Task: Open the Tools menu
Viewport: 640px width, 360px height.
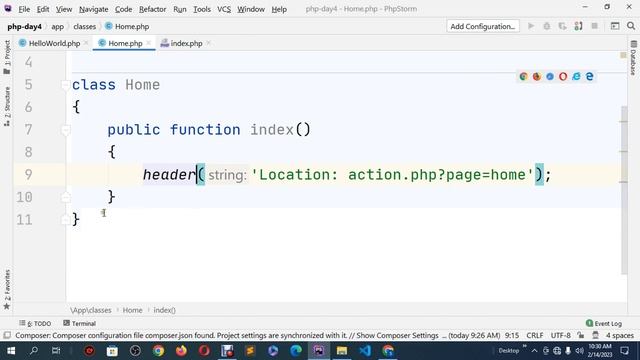Action: (x=202, y=9)
